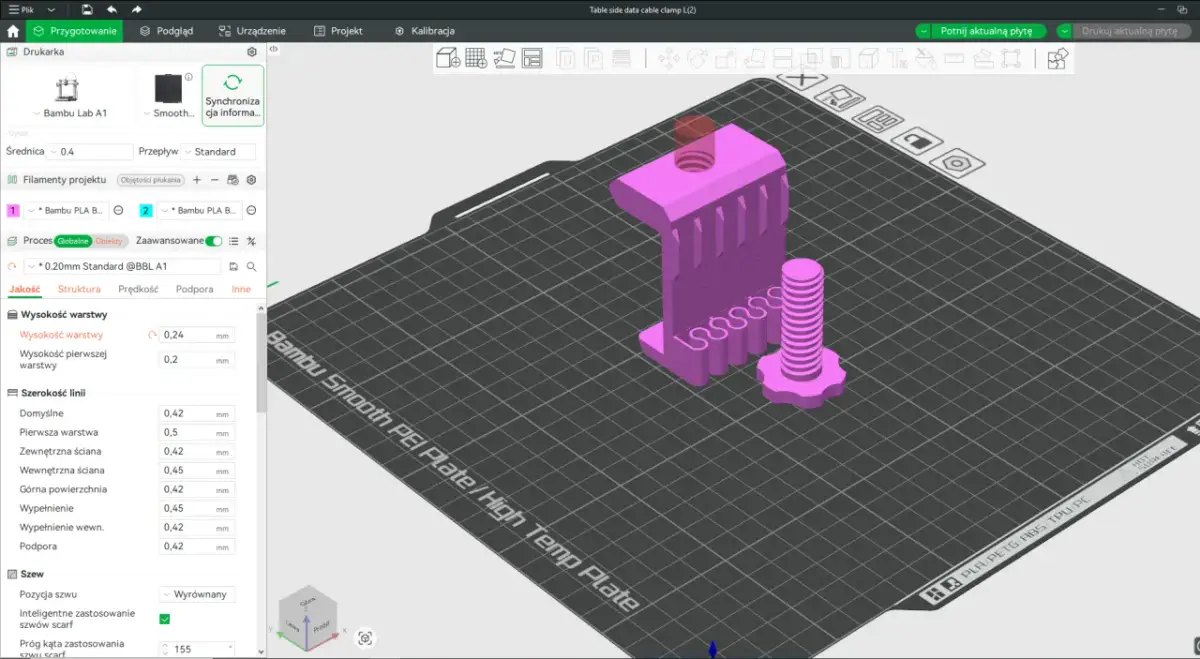This screenshot has width=1200, height=659.
Task: Activate the Auto-arrange objects icon
Action: tap(532, 57)
